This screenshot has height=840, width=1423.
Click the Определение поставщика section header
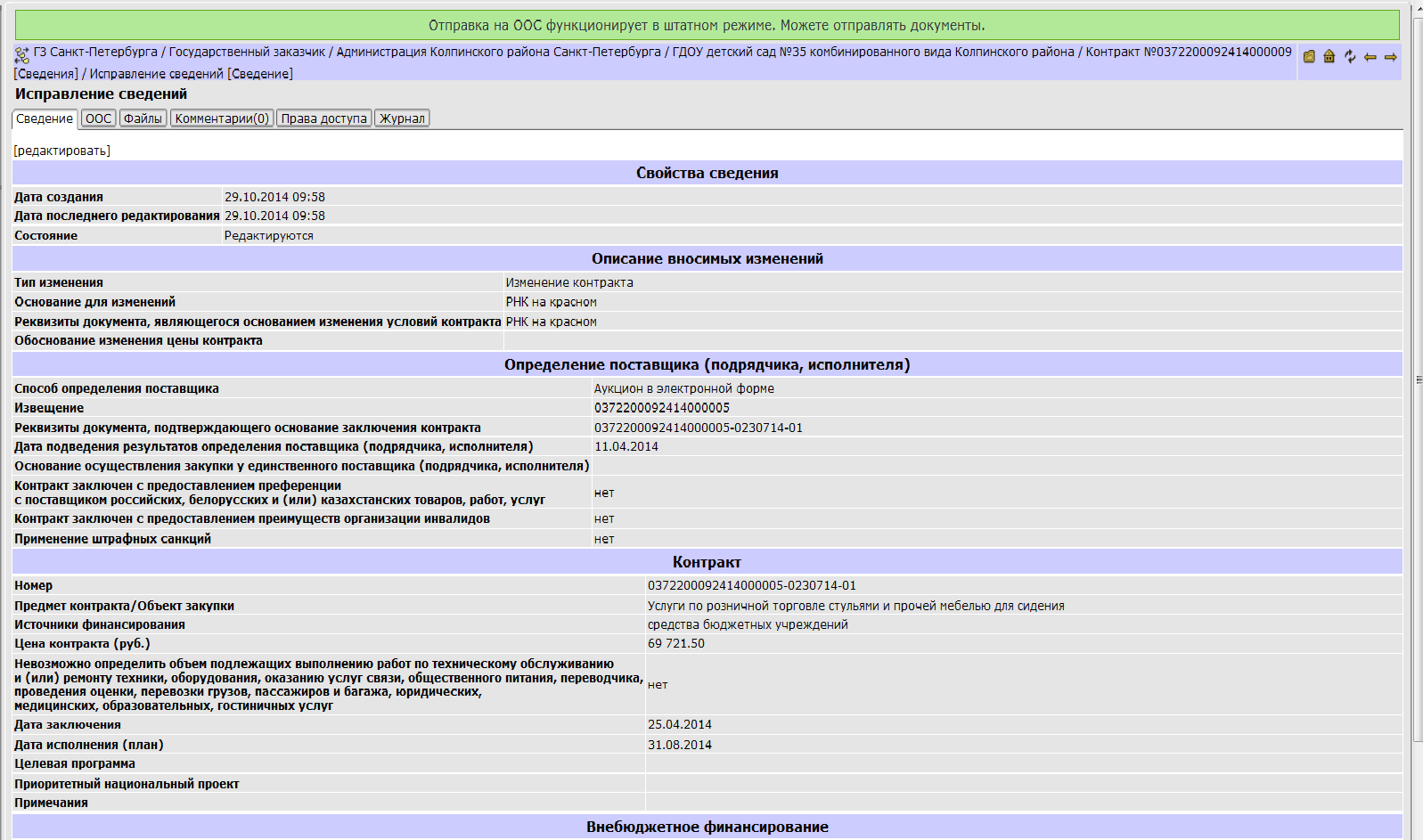pos(707,364)
